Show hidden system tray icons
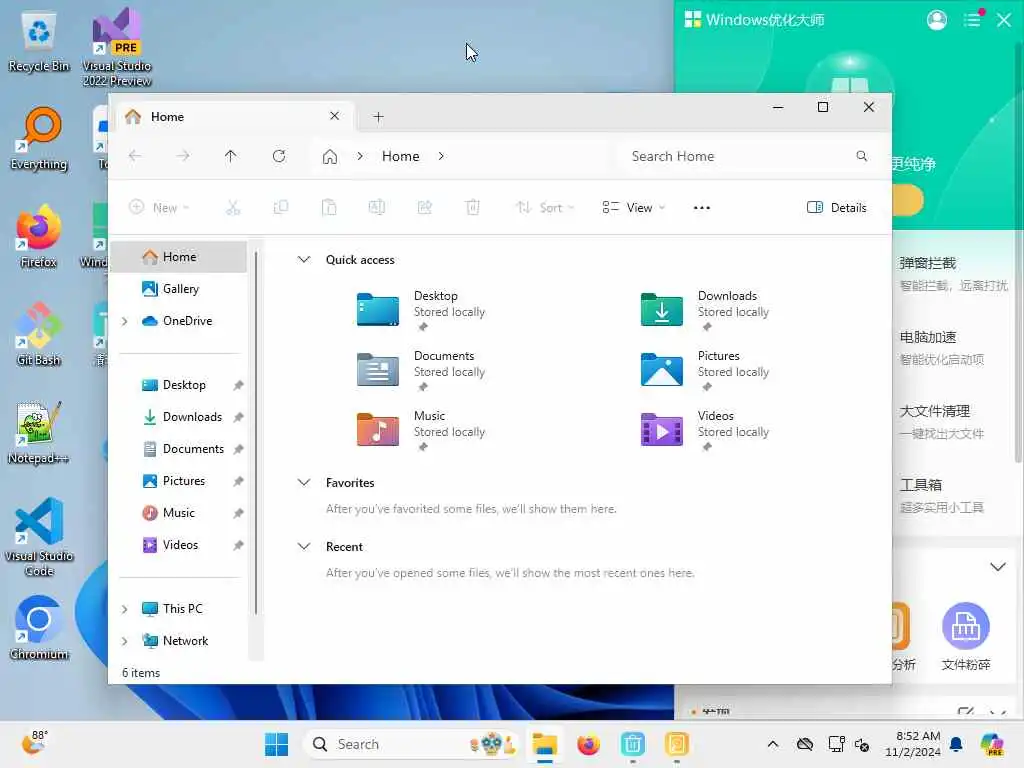 point(773,744)
